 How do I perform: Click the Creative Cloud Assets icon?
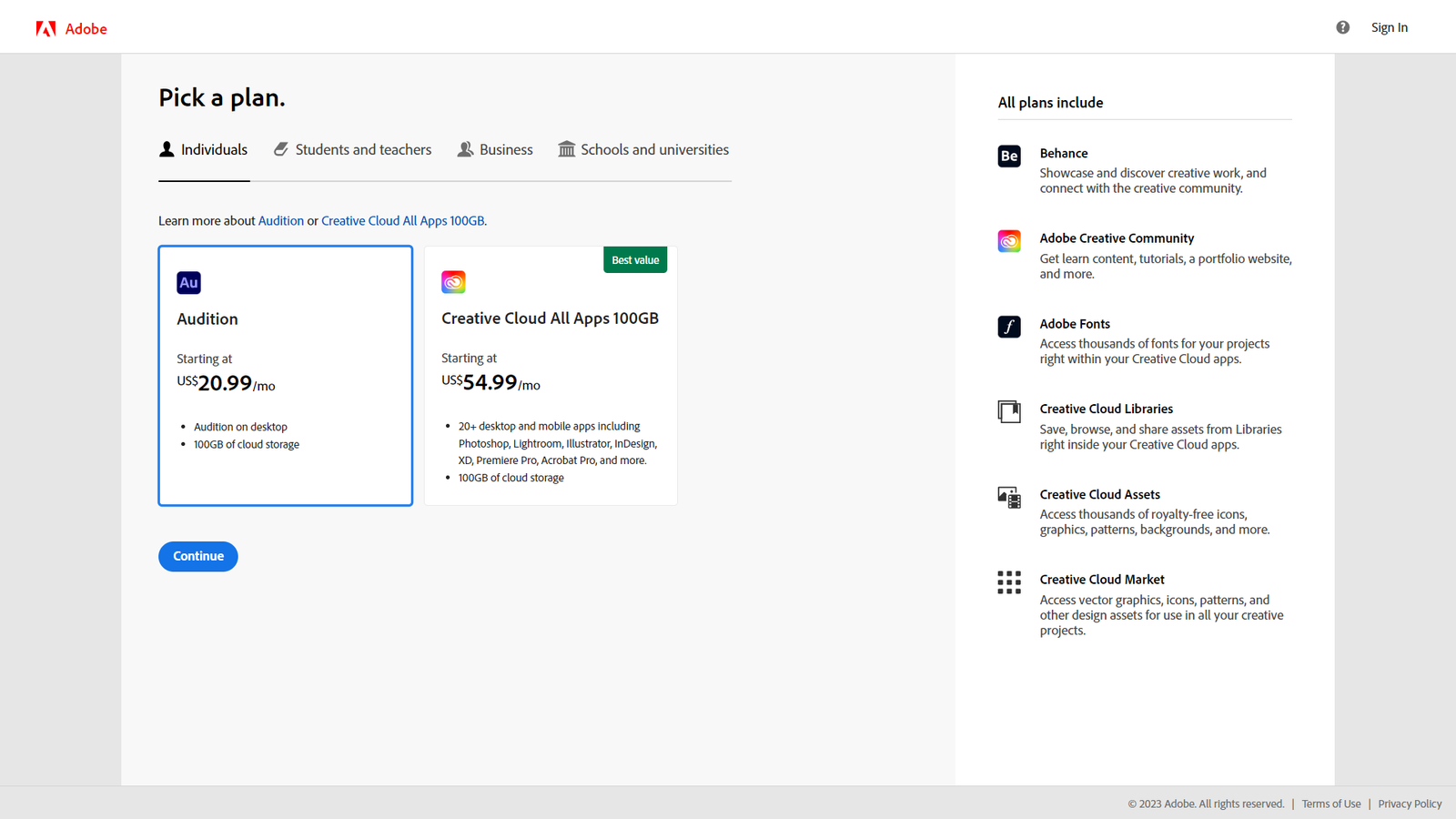1009,497
